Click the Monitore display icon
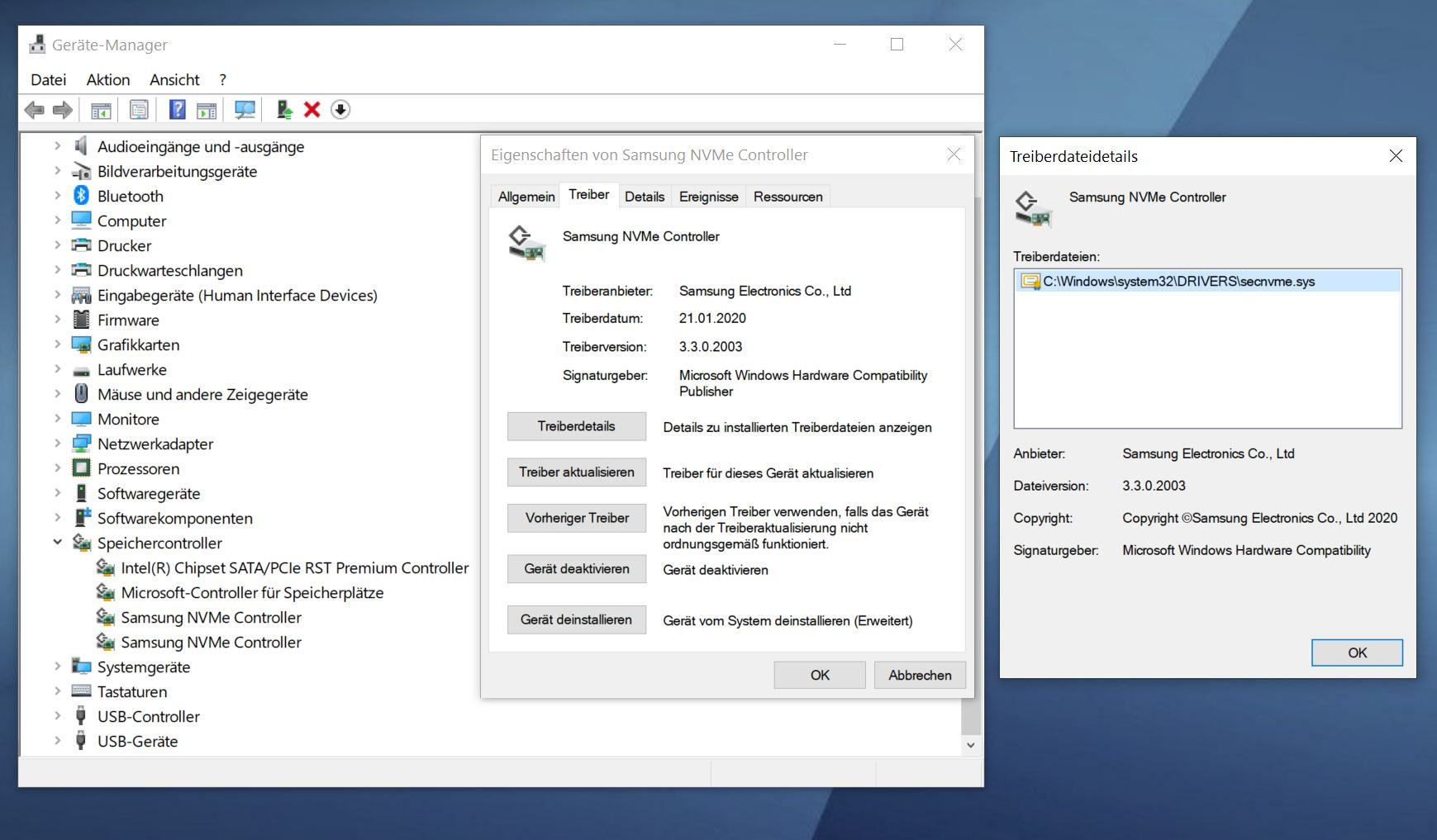This screenshot has height=840, width=1437. pos(81,419)
